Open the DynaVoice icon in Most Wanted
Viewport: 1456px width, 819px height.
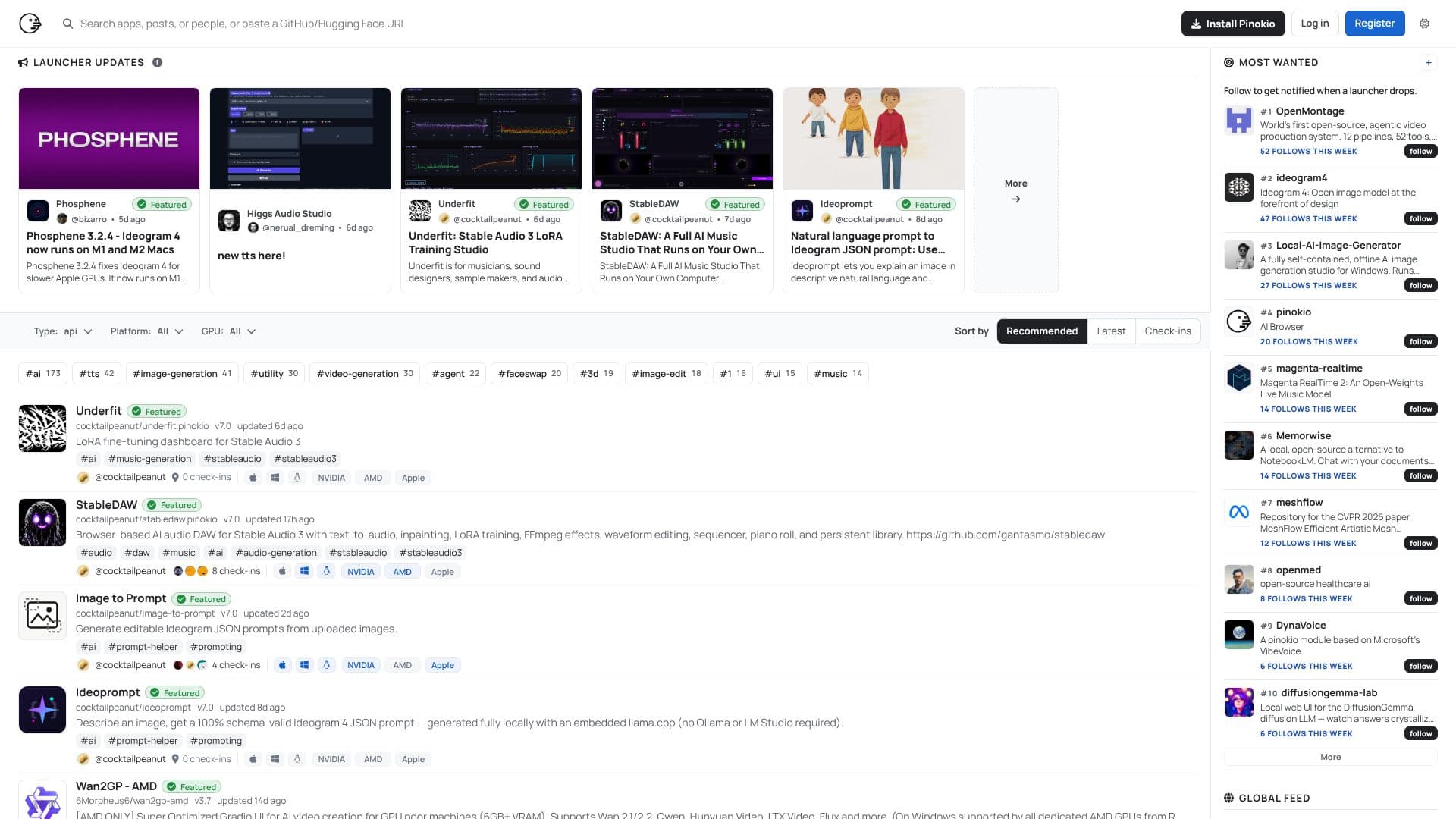(x=1239, y=635)
